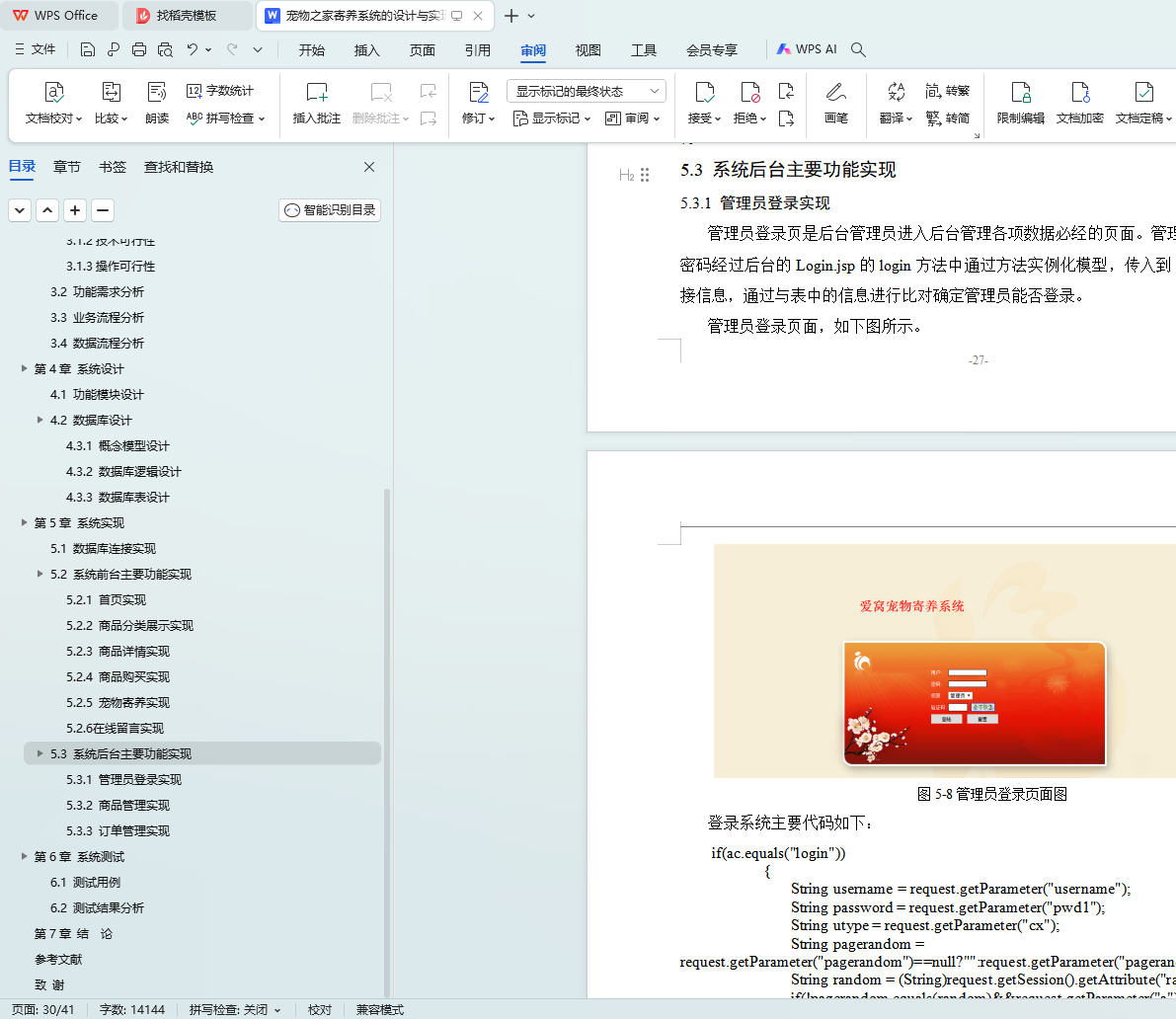This screenshot has width=1176, height=1019.
Task: Click the Redo arrow icon
Action: coord(232,49)
